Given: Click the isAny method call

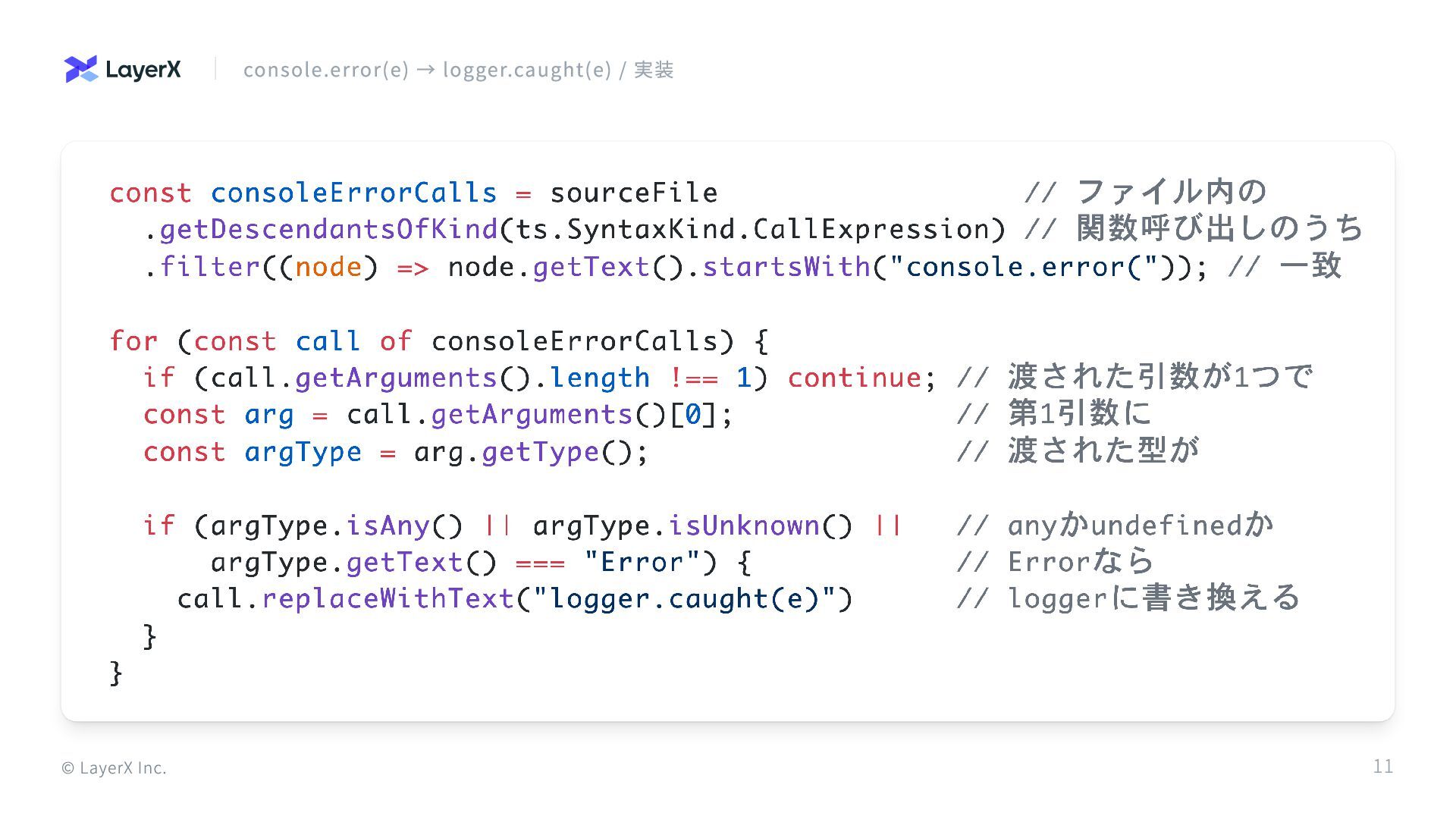Looking at the screenshot, I should click(388, 526).
